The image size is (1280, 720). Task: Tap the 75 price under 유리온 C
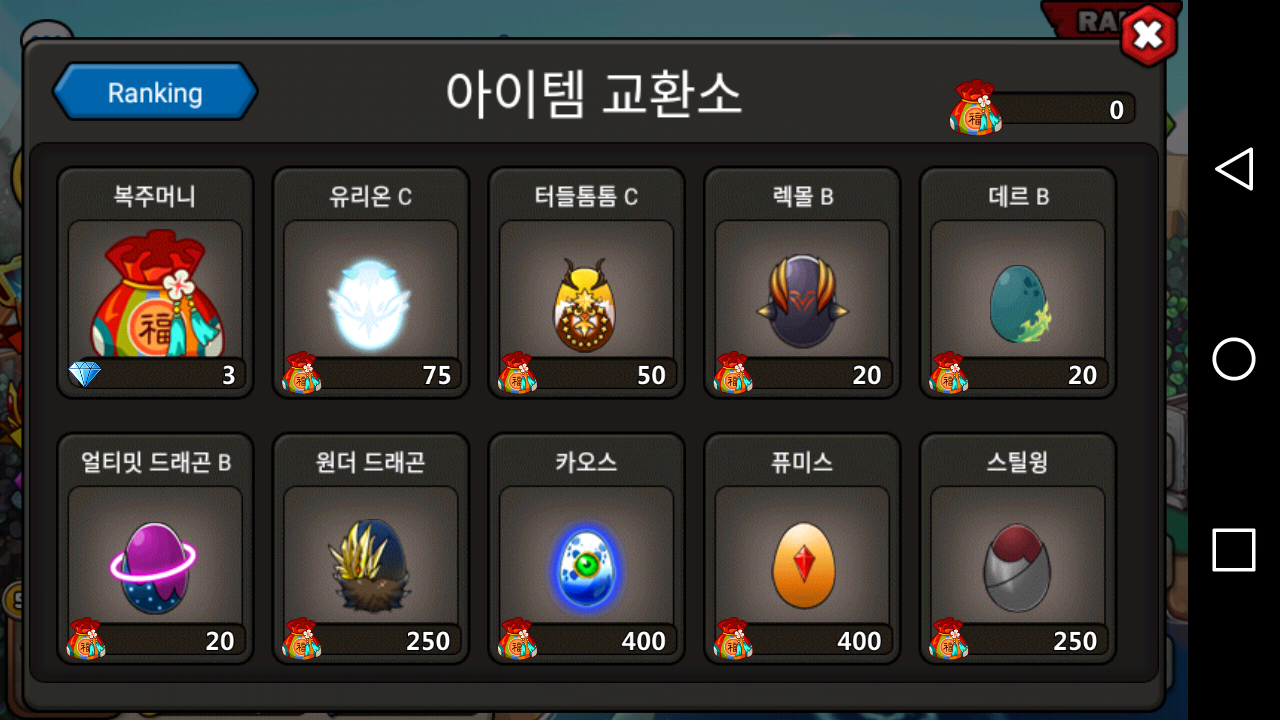pyautogui.click(x=370, y=375)
